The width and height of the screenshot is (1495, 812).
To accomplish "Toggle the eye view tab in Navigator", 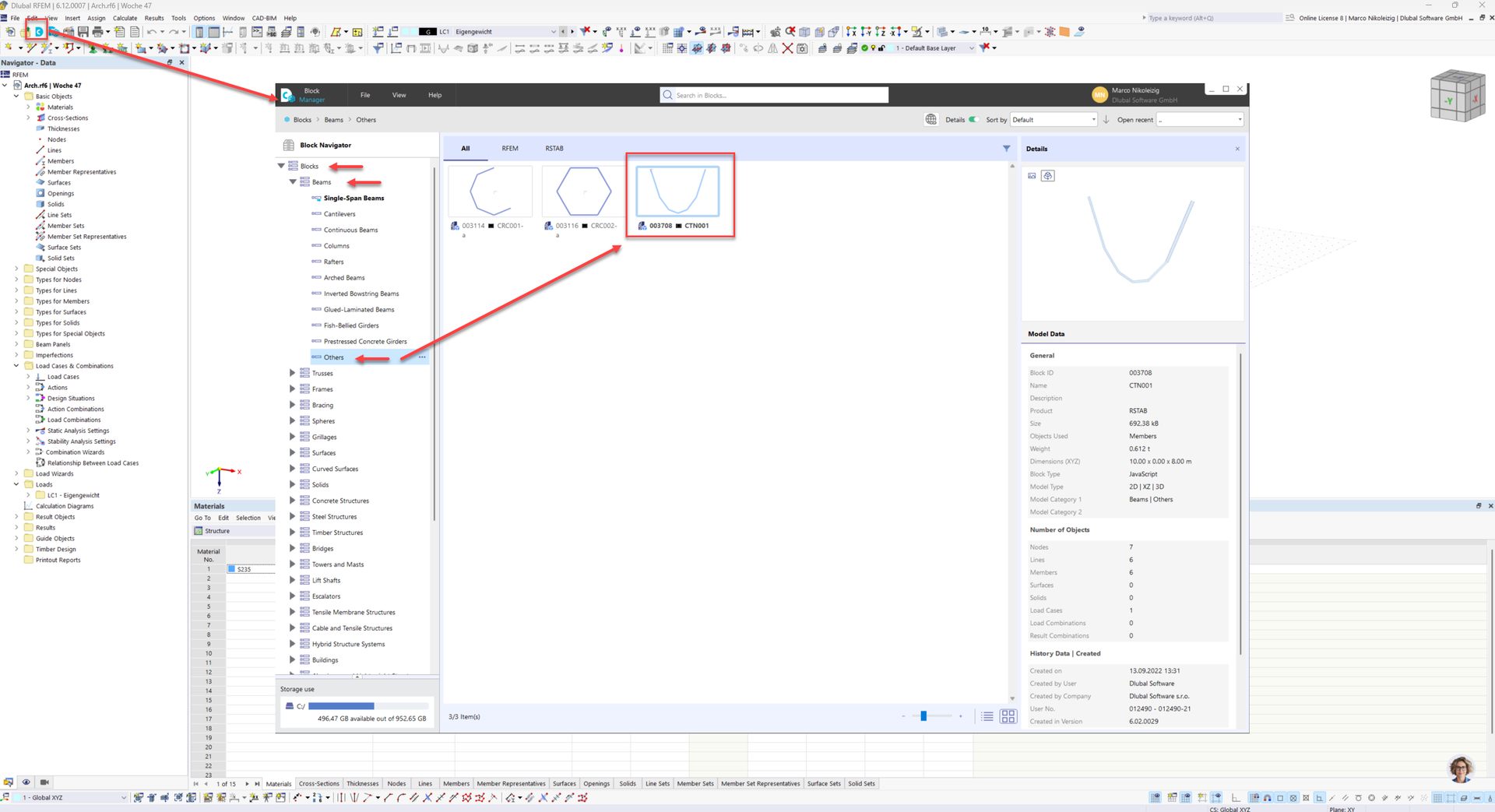I will coord(26,782).
